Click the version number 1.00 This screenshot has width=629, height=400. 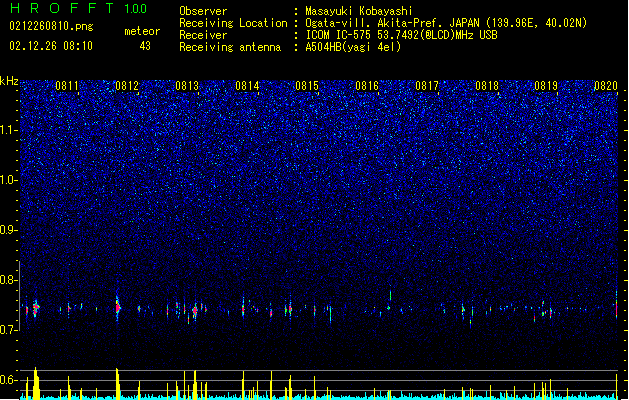click(135, 8)
